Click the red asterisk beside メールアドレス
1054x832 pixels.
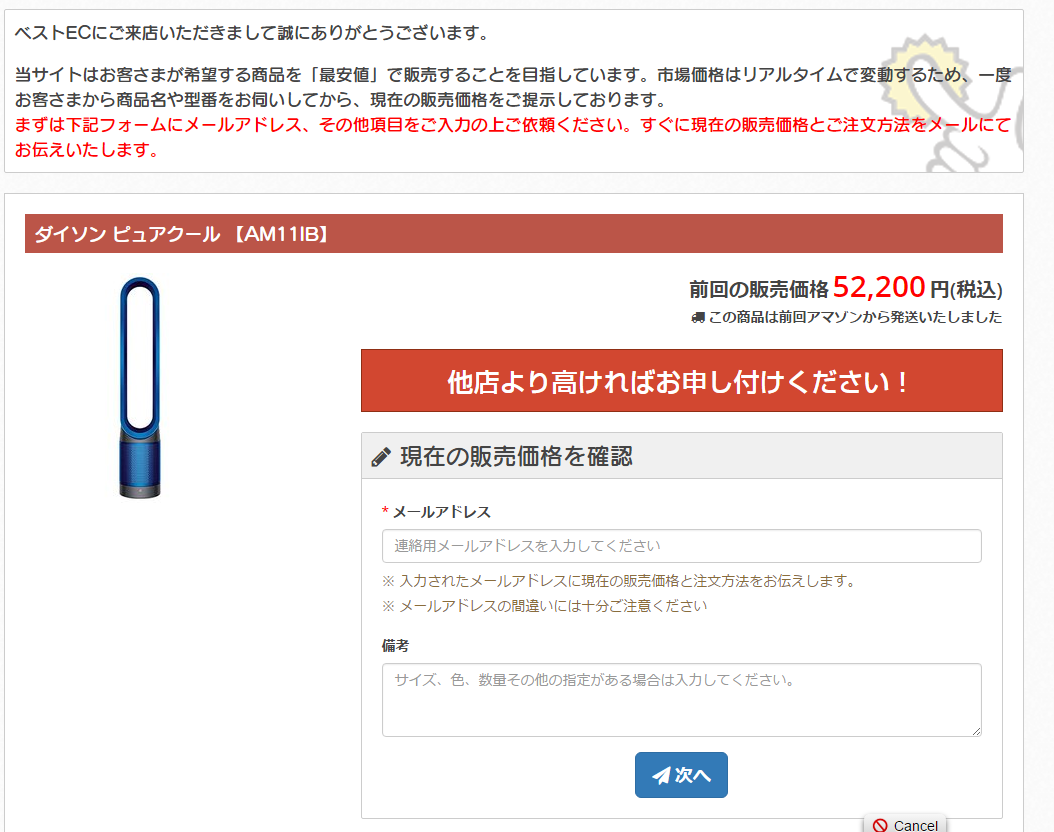click(x=385, y=511)
